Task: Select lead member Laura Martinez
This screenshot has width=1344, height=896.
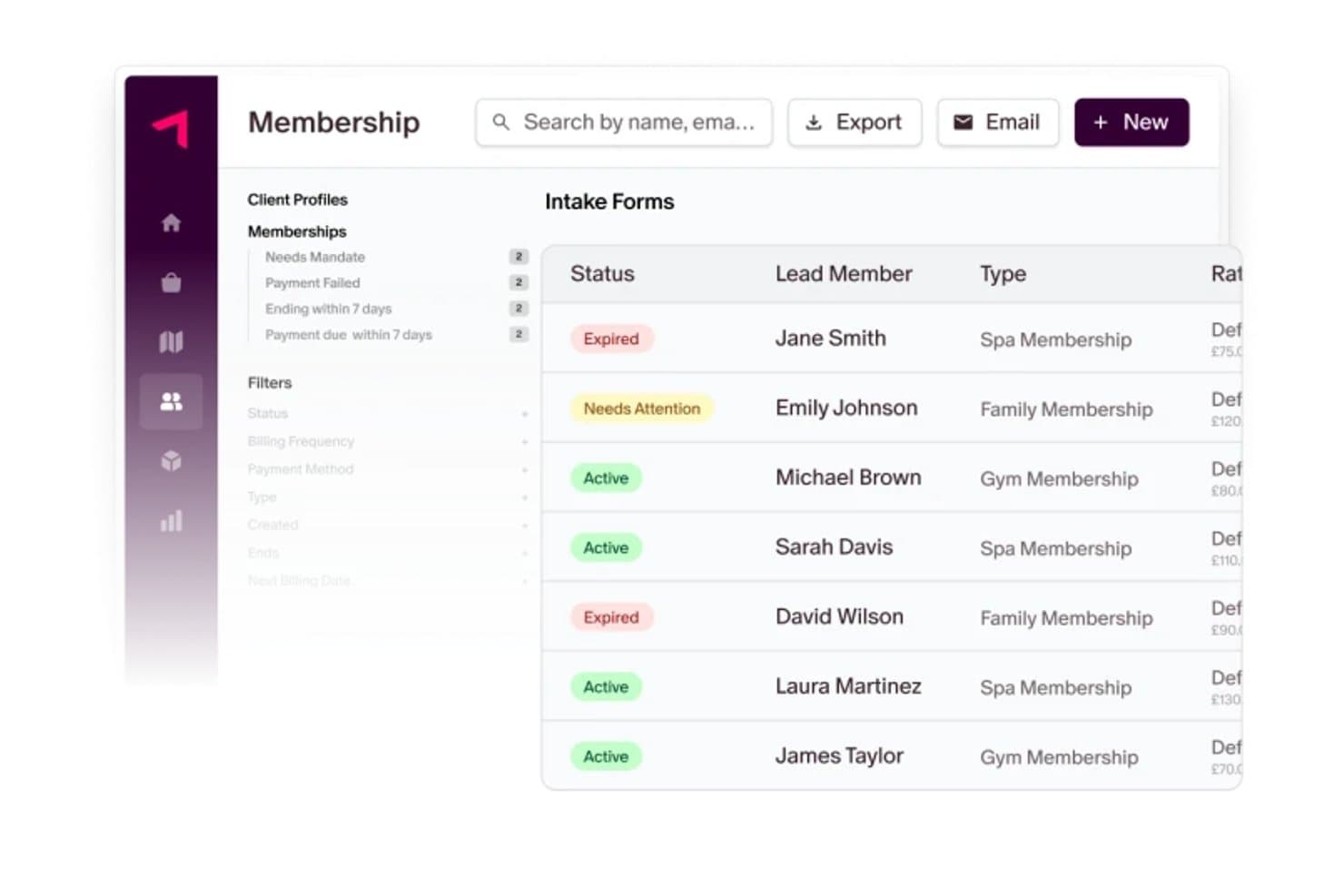Action: [848, 686]
